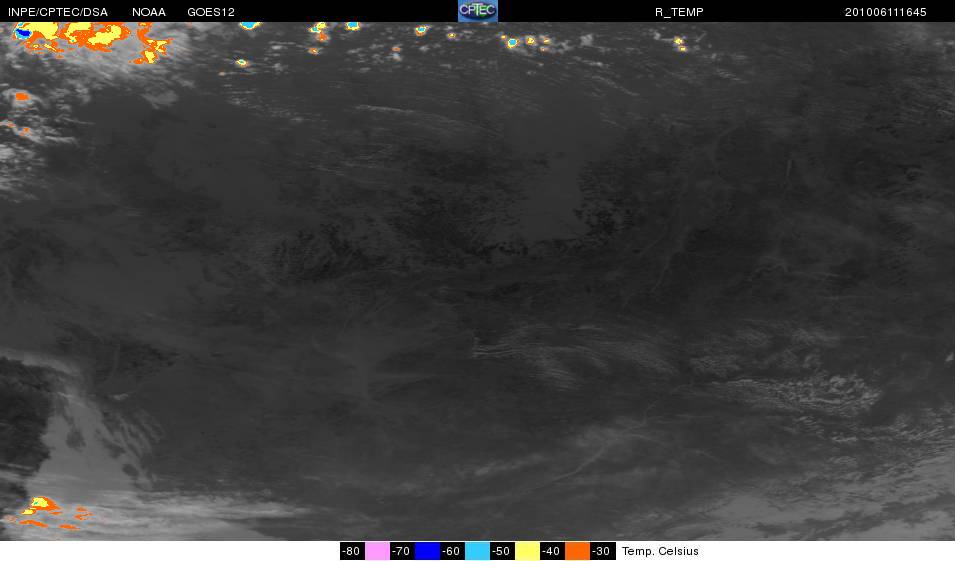
Task: Click the cyan -60 color swatch
Action: [x=478, y=551]
